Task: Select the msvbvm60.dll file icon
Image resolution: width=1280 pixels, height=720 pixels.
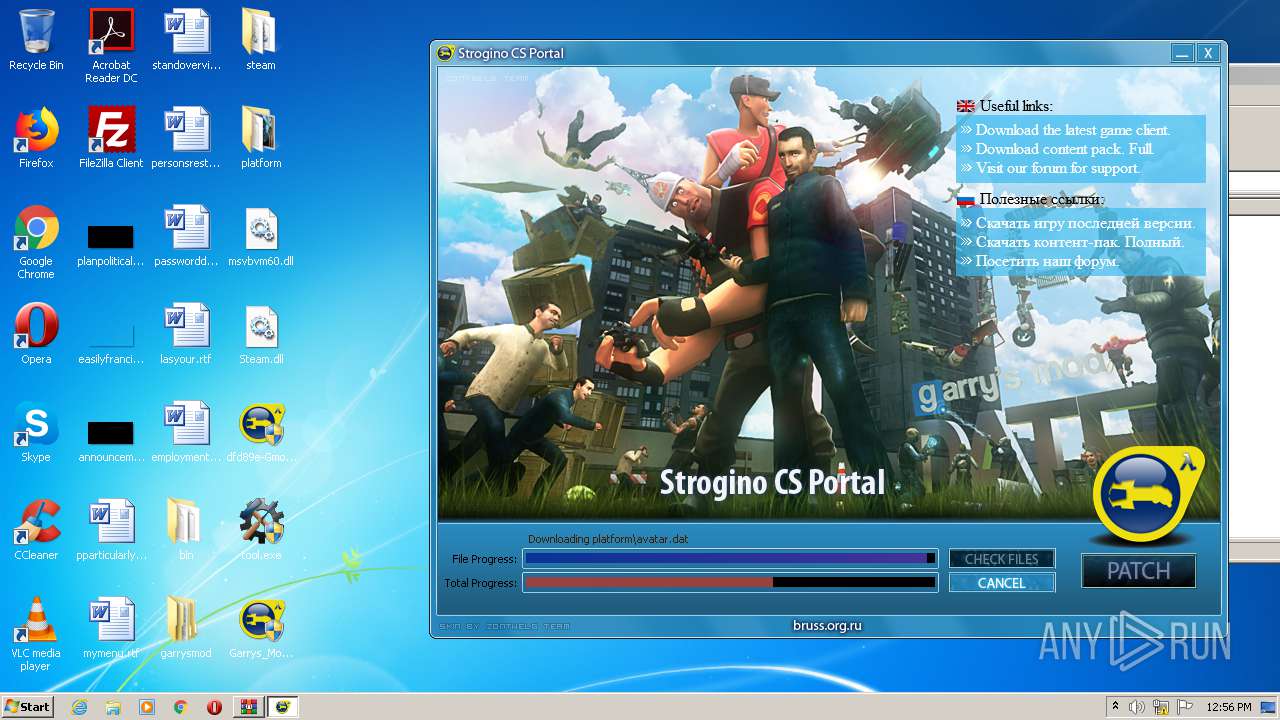Action: (261, 236)
